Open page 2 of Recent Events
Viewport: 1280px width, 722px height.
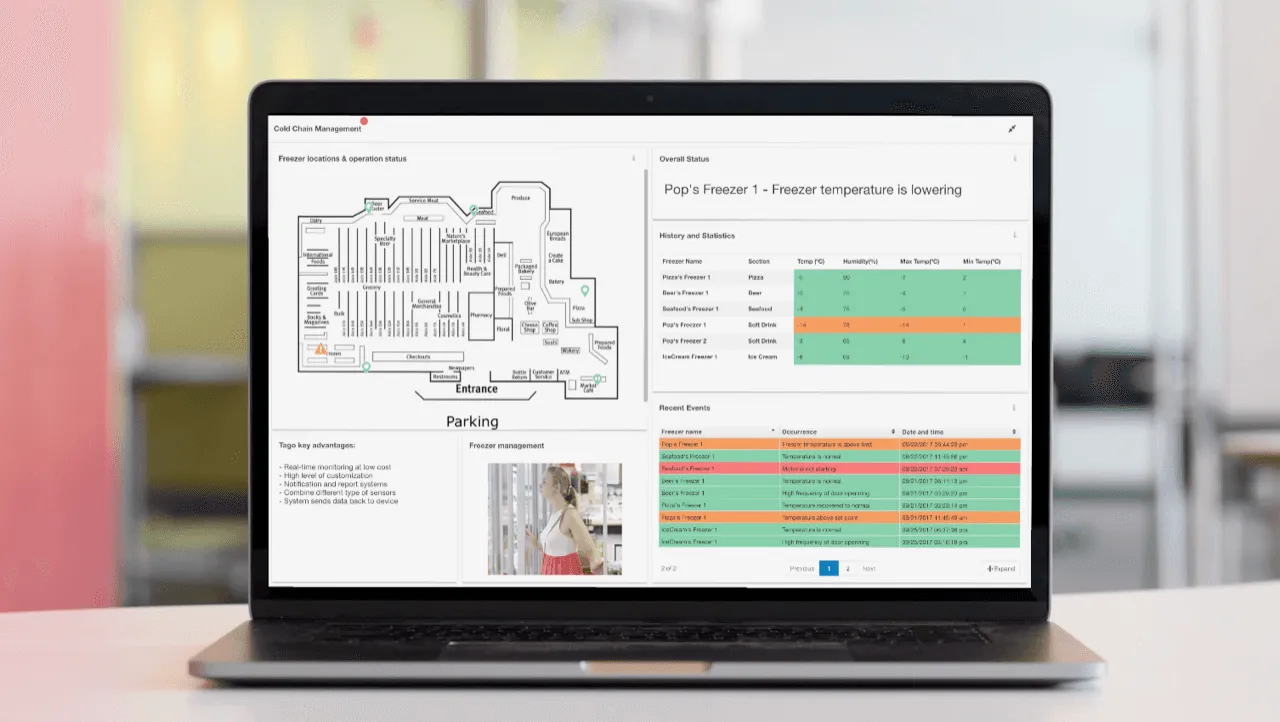[847, 568]
